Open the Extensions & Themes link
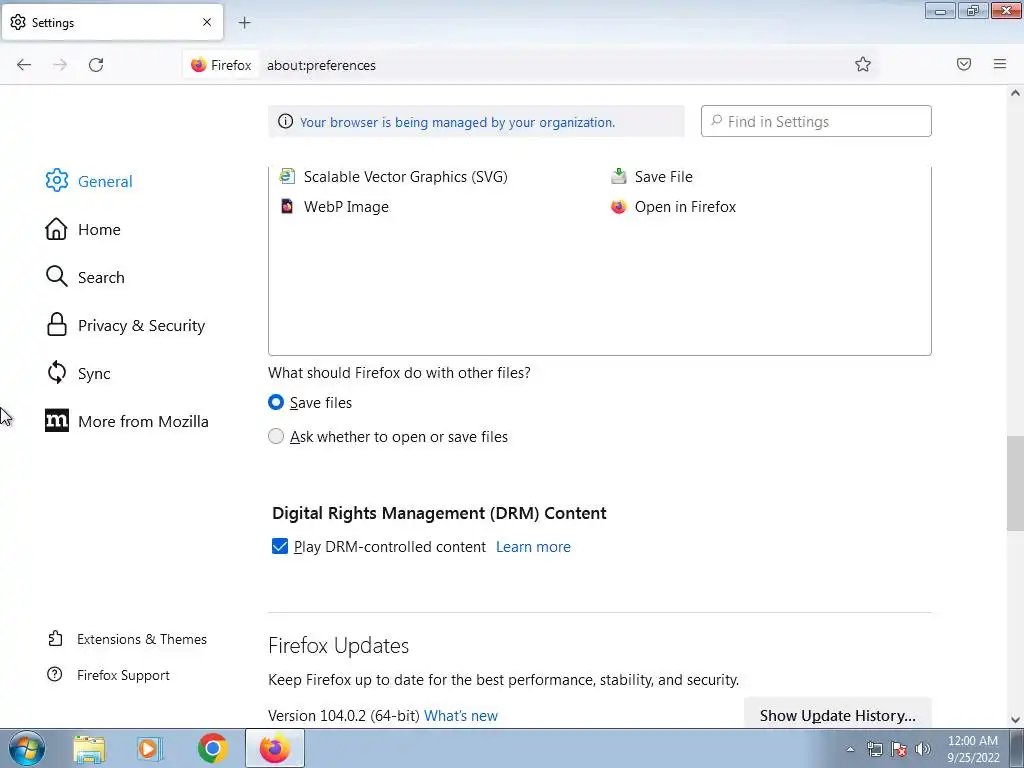Image resolution: width=1024 pixels, height=768 pixels. click(142, 639)
